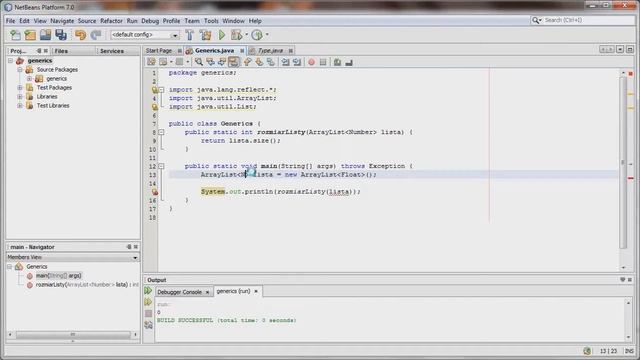Expand the Test Packages node
Screen dimensions: 640x360
pos(20,88)
